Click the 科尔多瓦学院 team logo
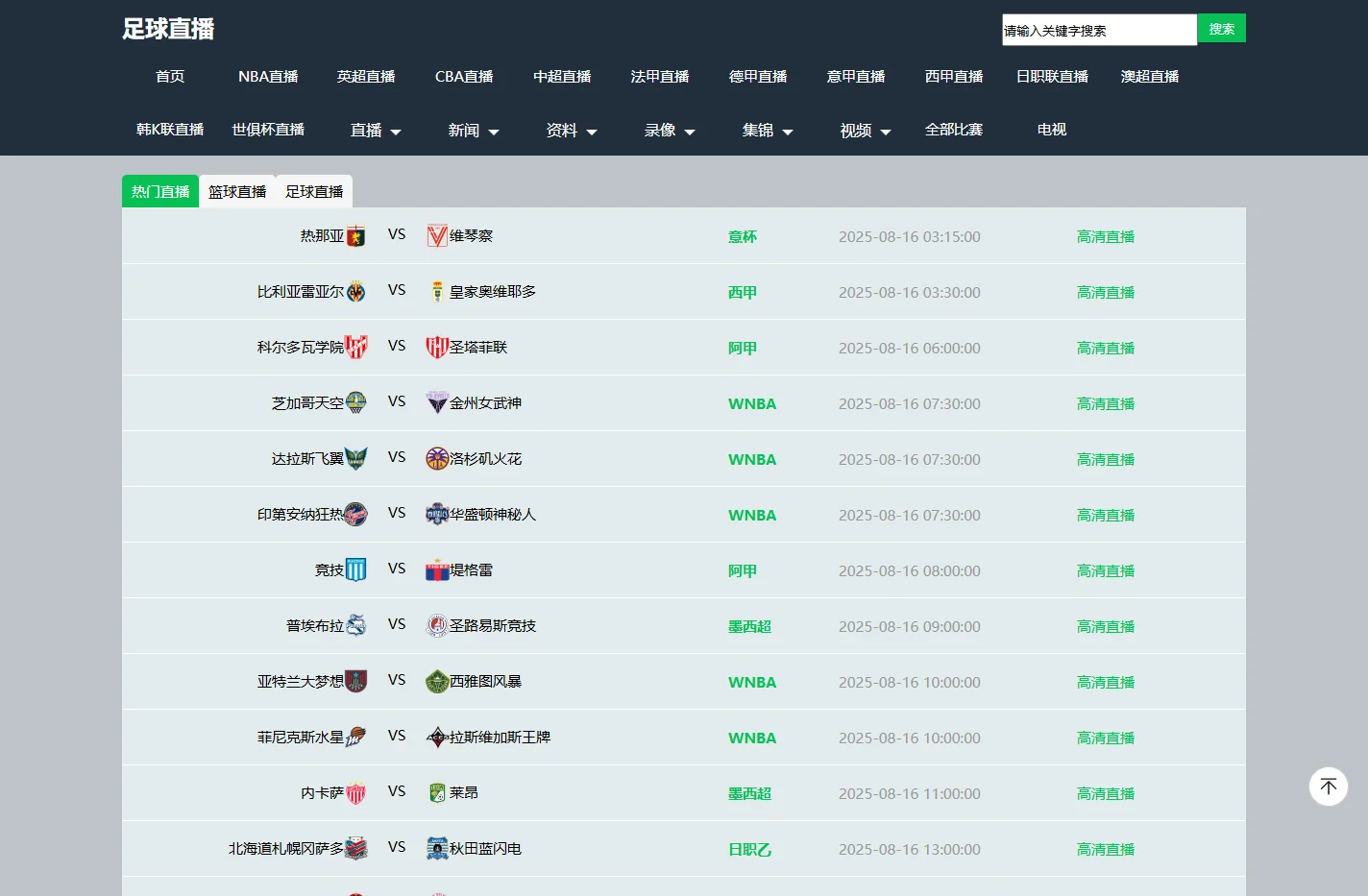This screenshot has width=1368, height=896. [x=355, y=348]
